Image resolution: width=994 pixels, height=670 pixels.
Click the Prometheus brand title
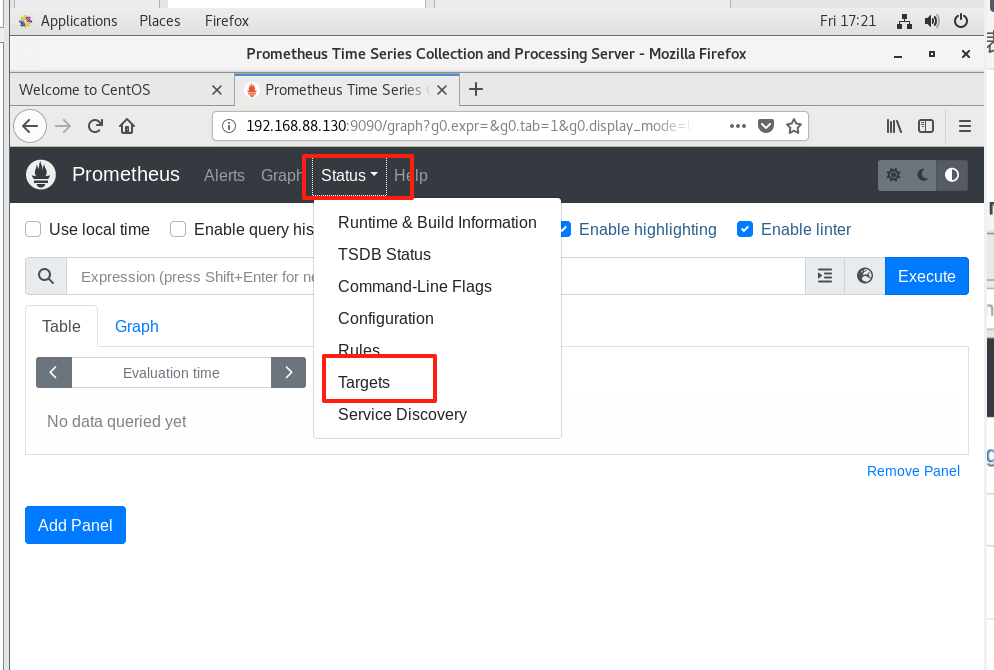126,174
